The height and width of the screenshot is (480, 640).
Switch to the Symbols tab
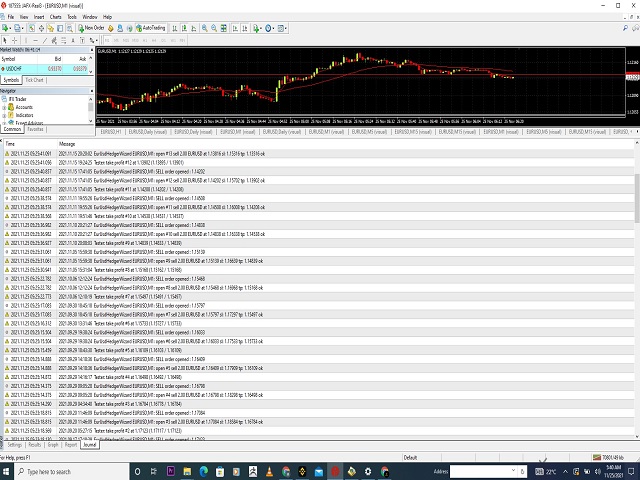tap(11, 80)
